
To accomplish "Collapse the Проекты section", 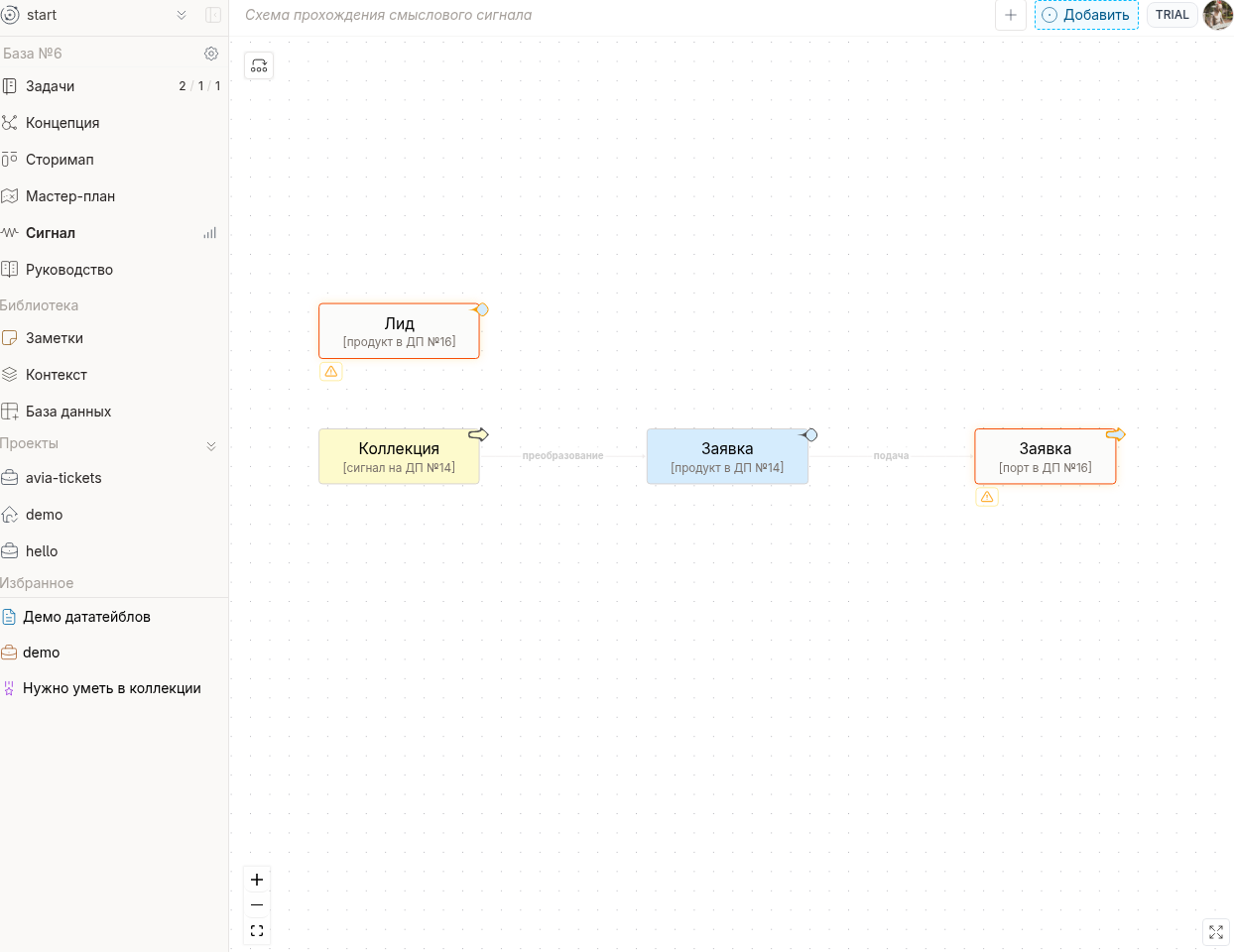I will tap(211, 446).
